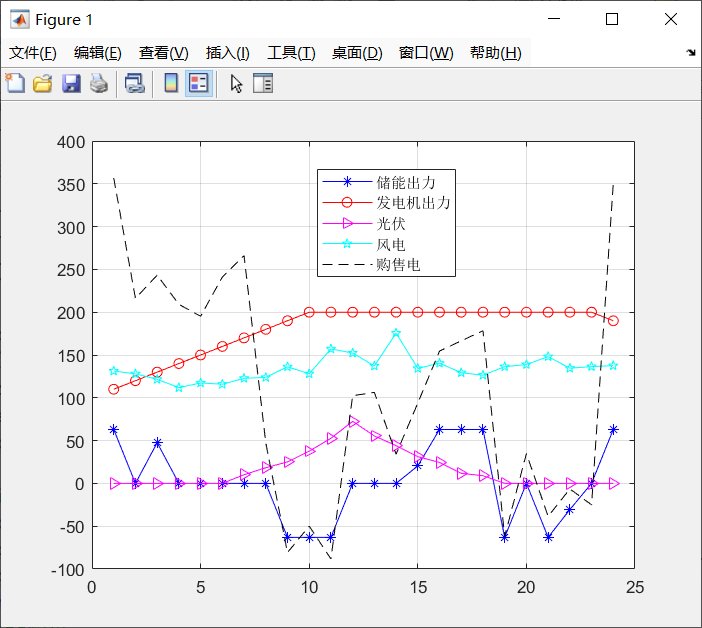
Task: Click the dock figure arrow at menu bar right
Action: [691, 53]
